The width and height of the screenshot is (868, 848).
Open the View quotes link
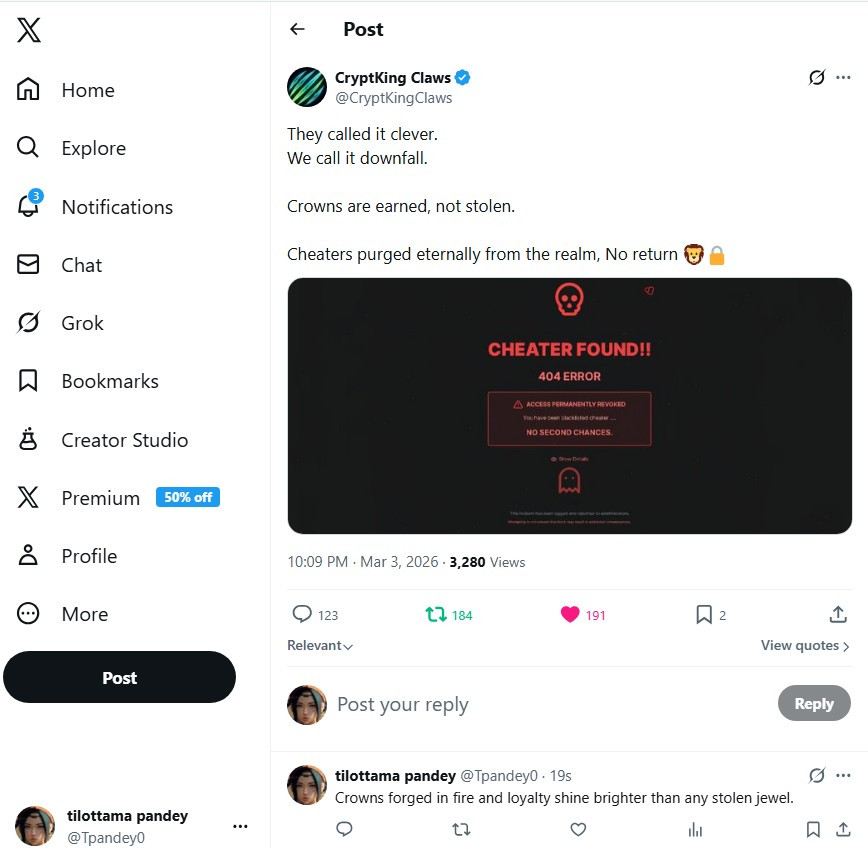click(805, 645)
